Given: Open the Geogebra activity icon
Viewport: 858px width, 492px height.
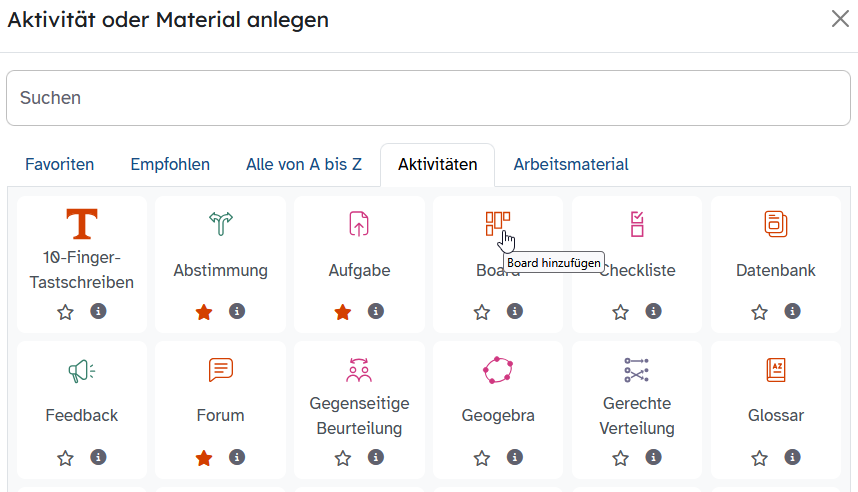Looking at the screenshot, I should [498, 371].
